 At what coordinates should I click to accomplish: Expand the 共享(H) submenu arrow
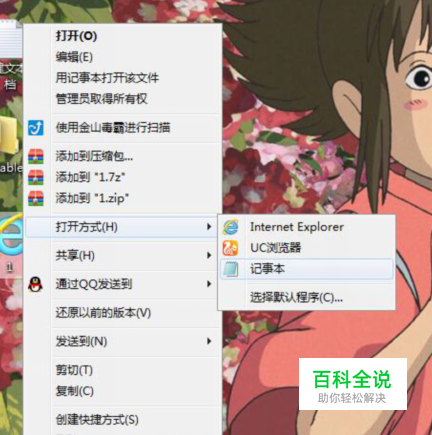coord(209,256)
